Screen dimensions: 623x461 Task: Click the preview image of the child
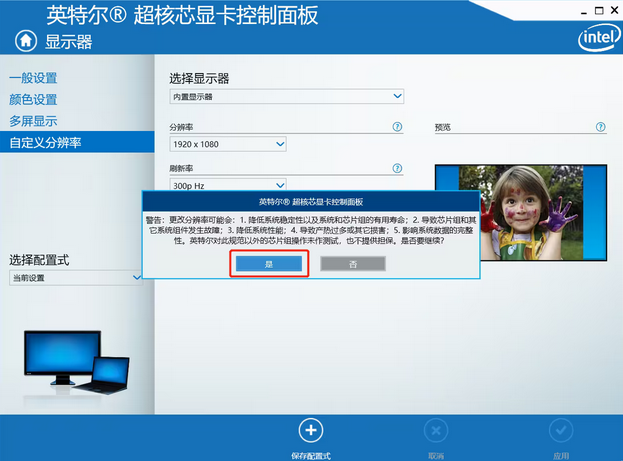[x=543, y=213]
